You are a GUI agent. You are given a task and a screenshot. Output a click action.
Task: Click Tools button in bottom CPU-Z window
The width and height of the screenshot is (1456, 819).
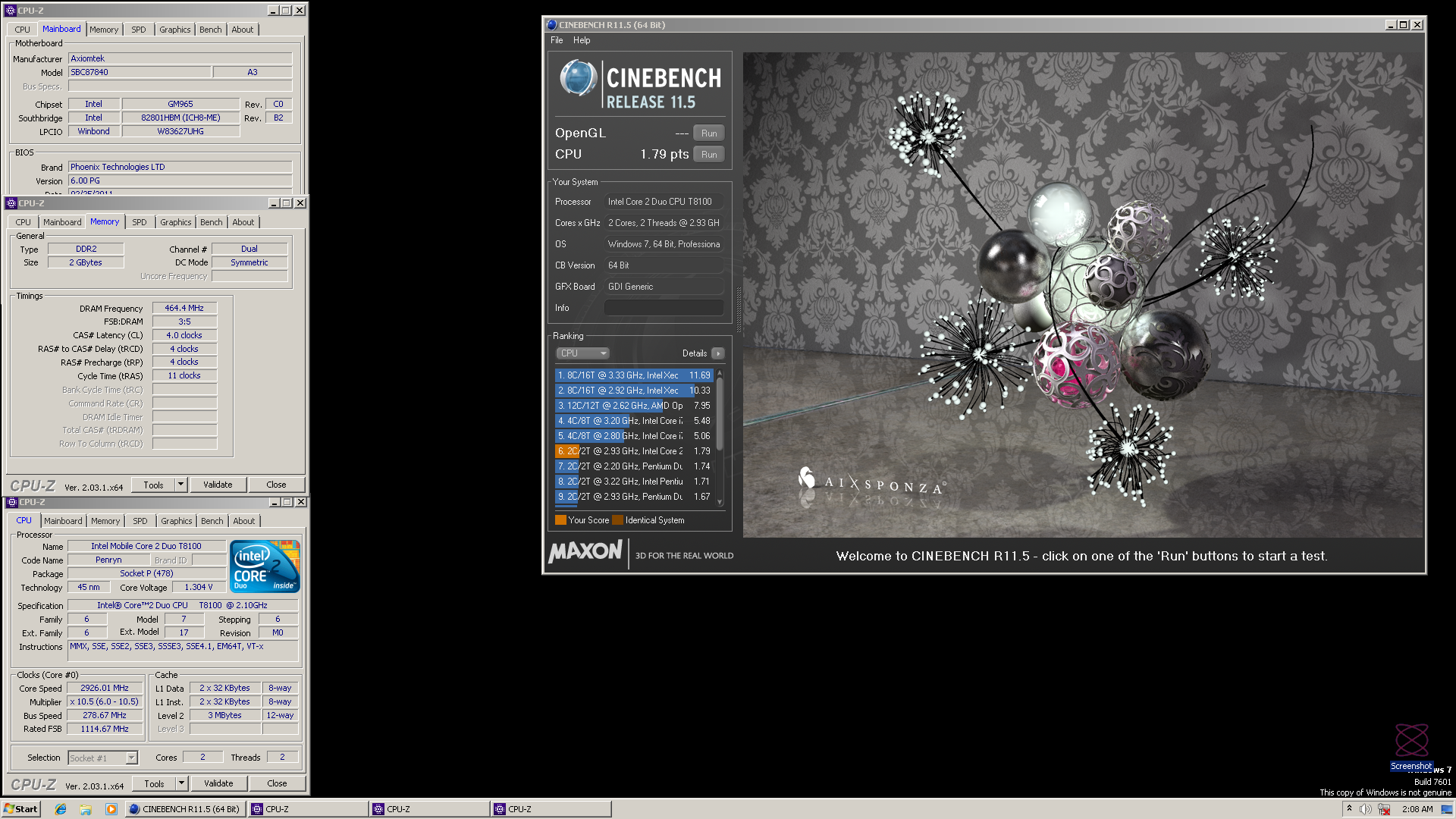click(155, 783)
